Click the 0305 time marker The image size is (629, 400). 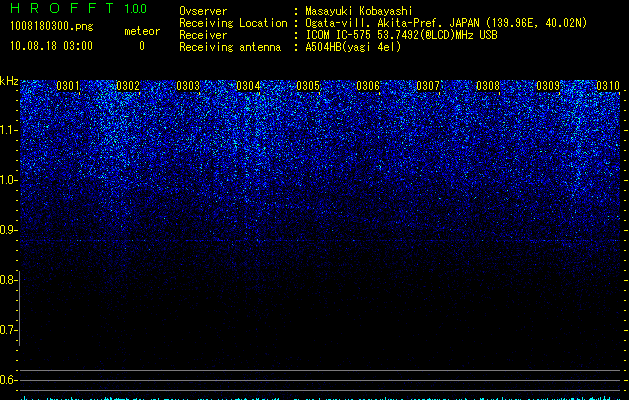pos(308,86)
